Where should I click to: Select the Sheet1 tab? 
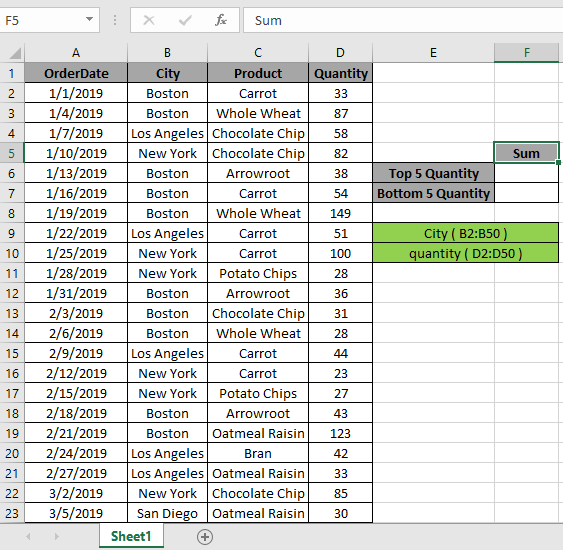coord(131,536)
